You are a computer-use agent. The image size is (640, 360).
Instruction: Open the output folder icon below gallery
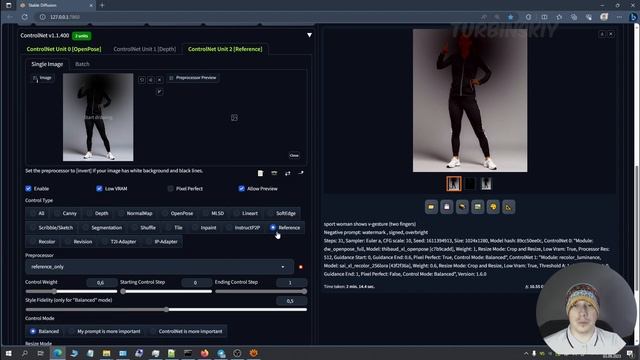coord(431,207)
